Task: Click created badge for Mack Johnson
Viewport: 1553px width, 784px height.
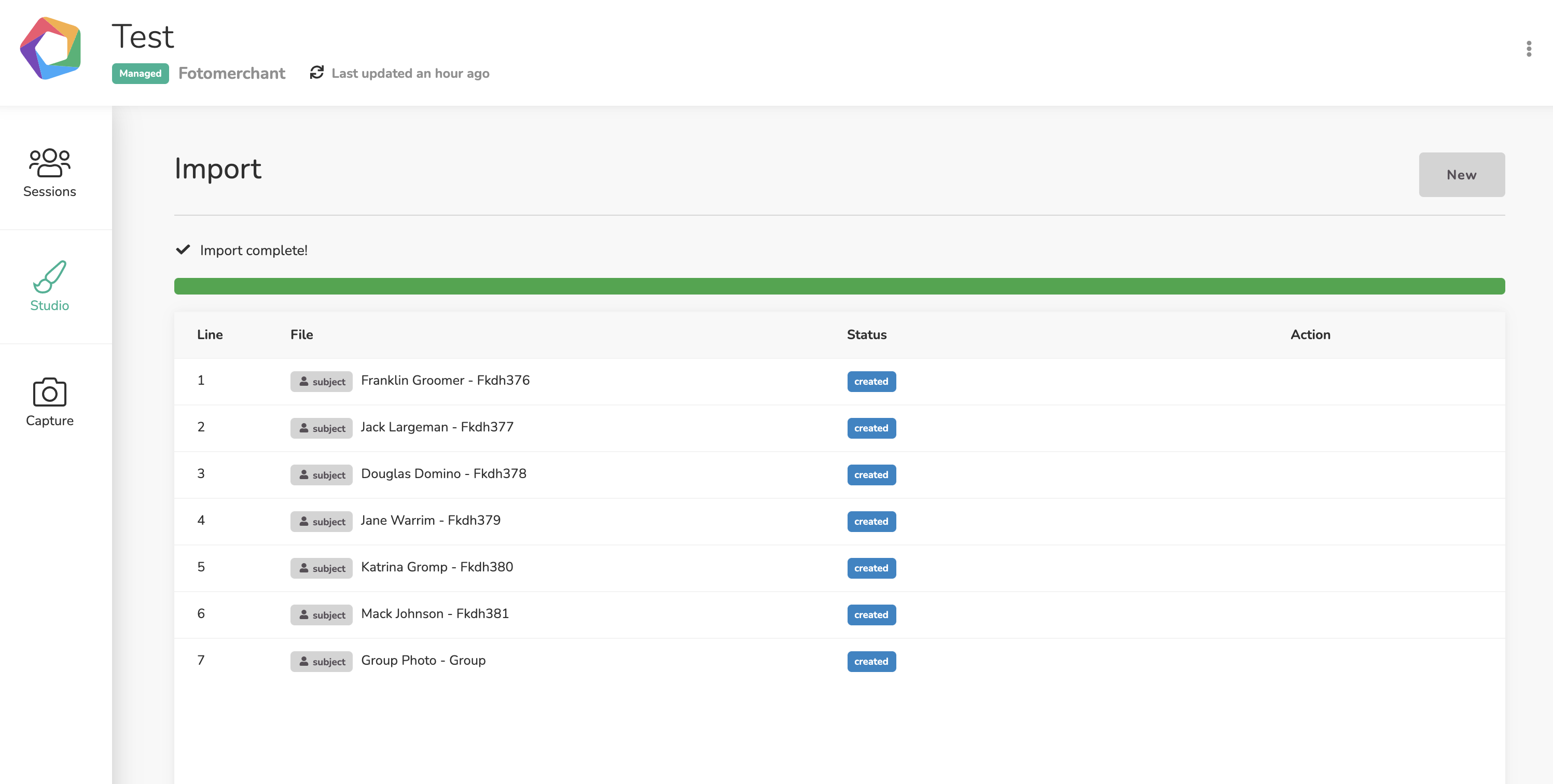Action: click(871, 614)
